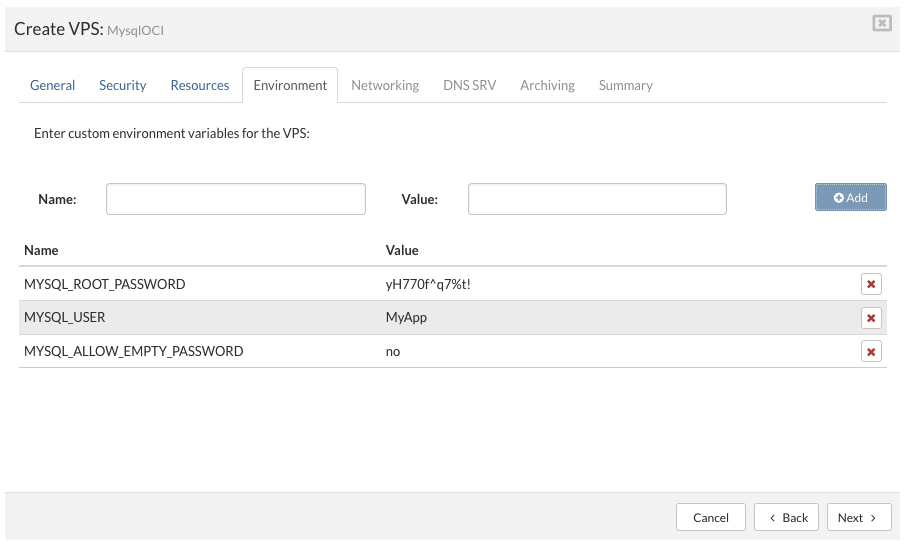Open the Security tab
Viewport: 906px width, 546px height.
pos(123,85)
